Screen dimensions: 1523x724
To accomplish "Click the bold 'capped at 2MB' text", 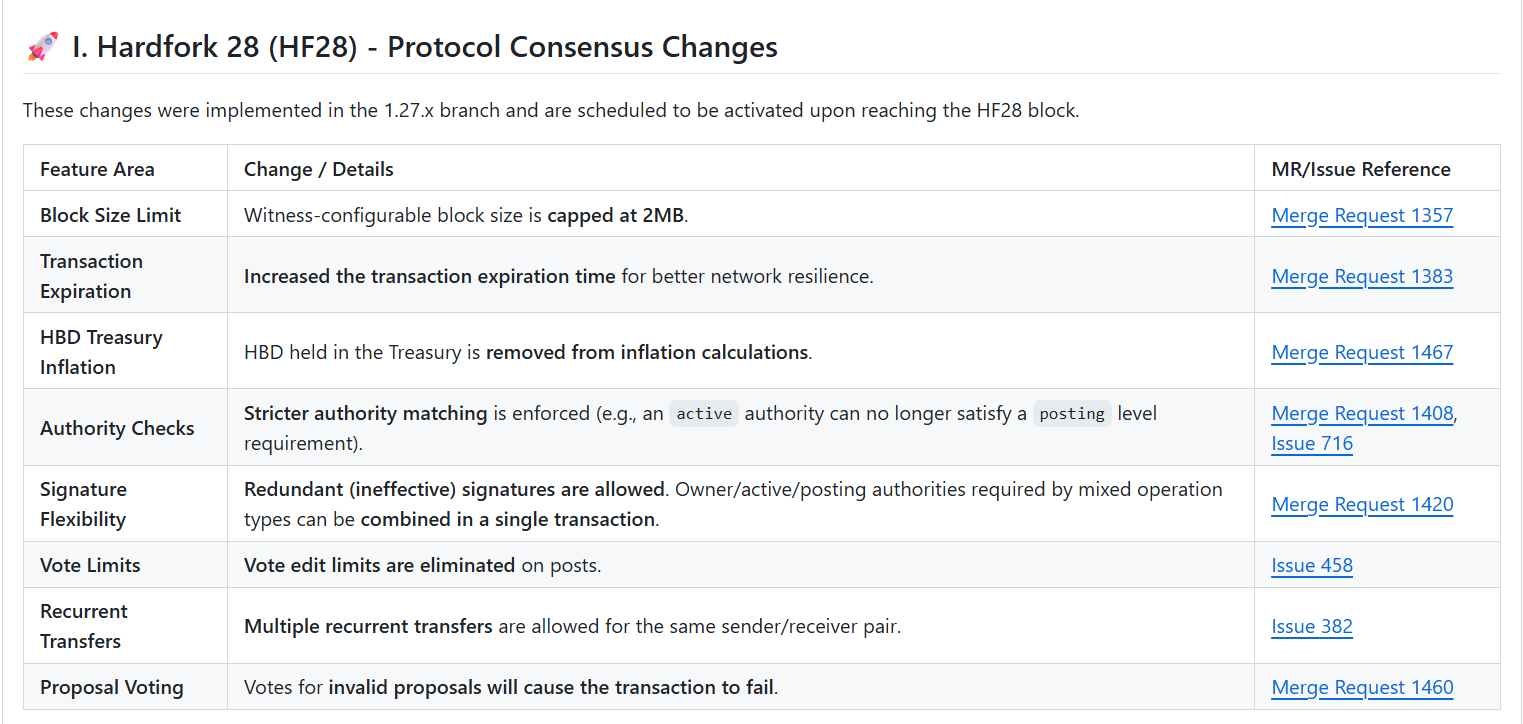I will pyautogui.click(x=615, y=215).
